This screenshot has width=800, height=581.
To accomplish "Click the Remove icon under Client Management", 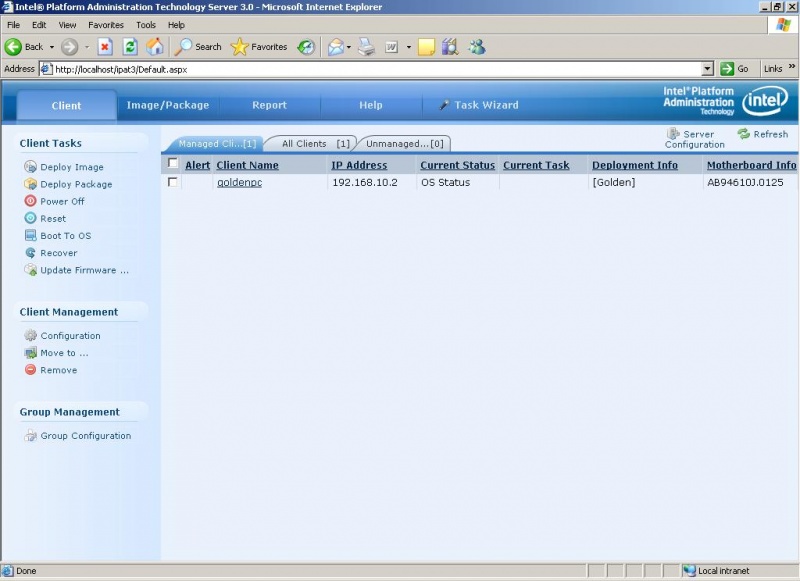I will (32, 370).
